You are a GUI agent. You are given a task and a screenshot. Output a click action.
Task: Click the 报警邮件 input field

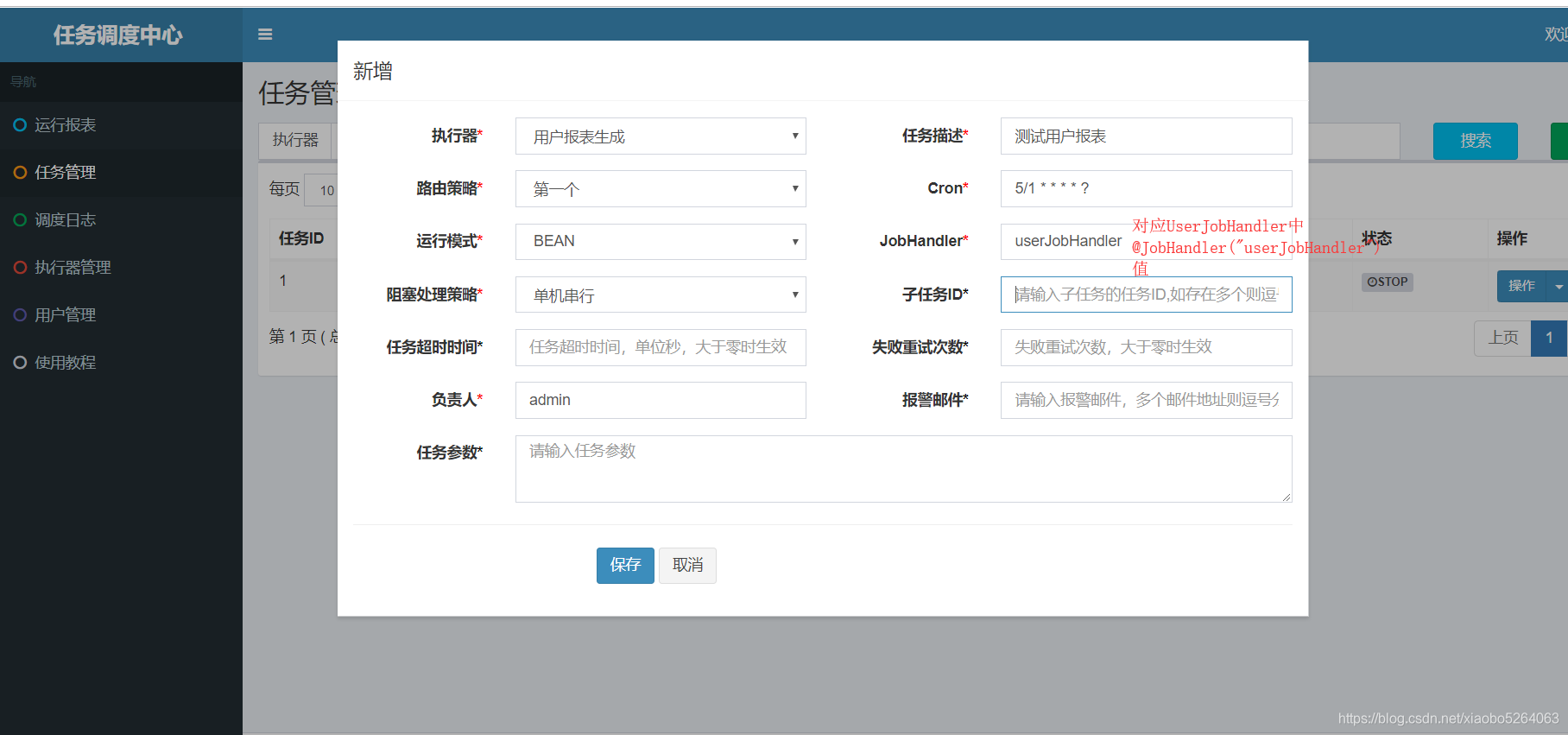tap(1146, 400)
